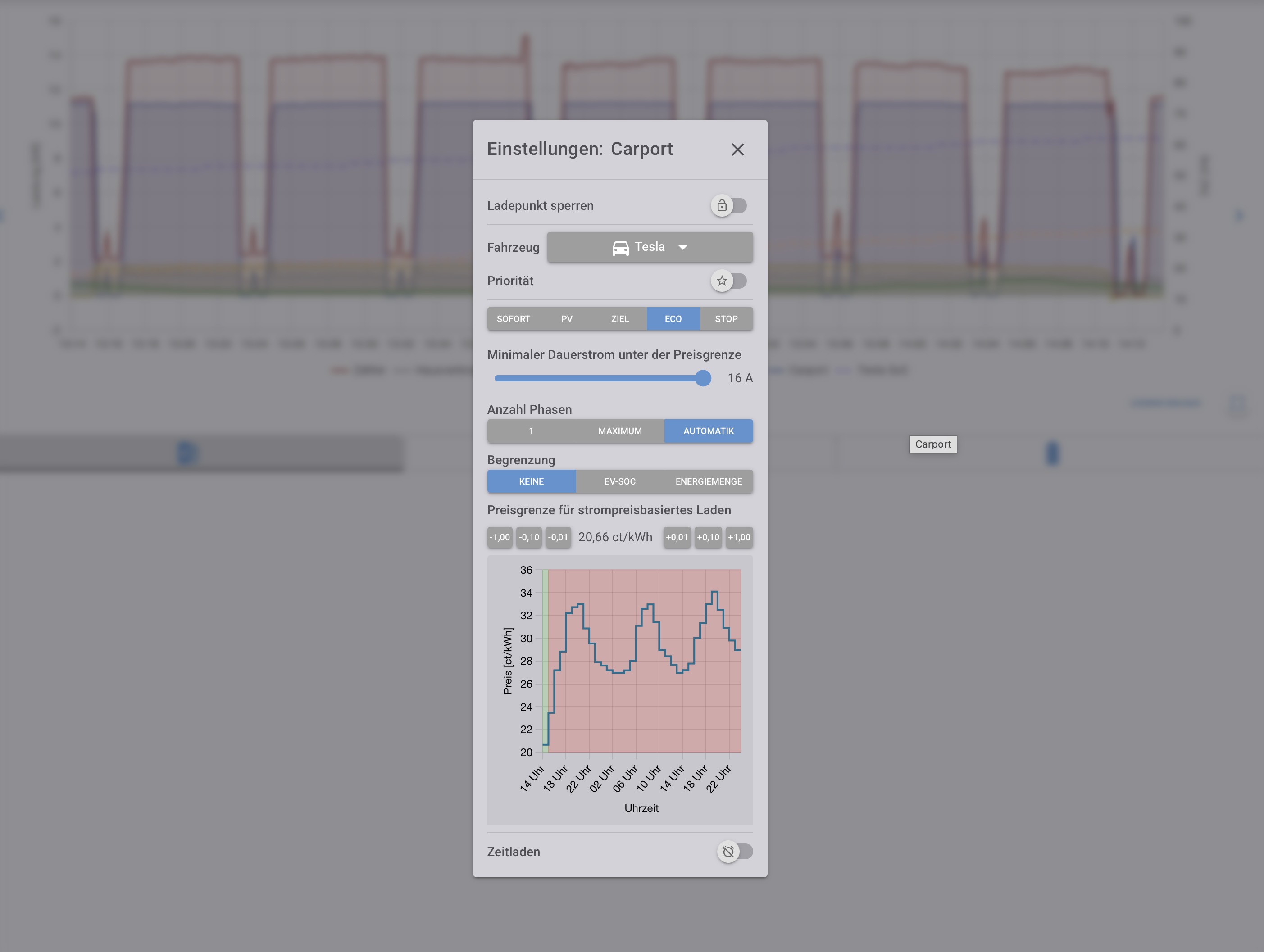
Task: Switch to PV charge mode
Action: 566,319
